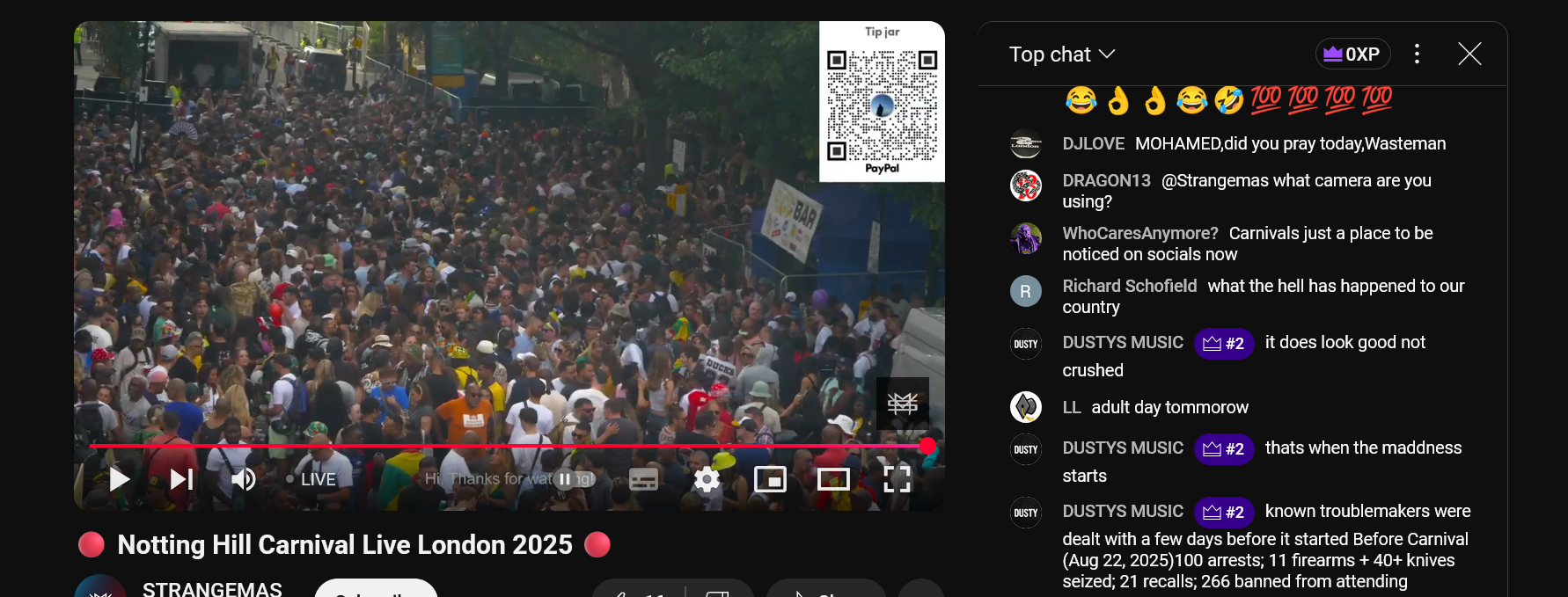Open the 0XP crown badge
The image size is (1568, 597).
click(1352, 54)
